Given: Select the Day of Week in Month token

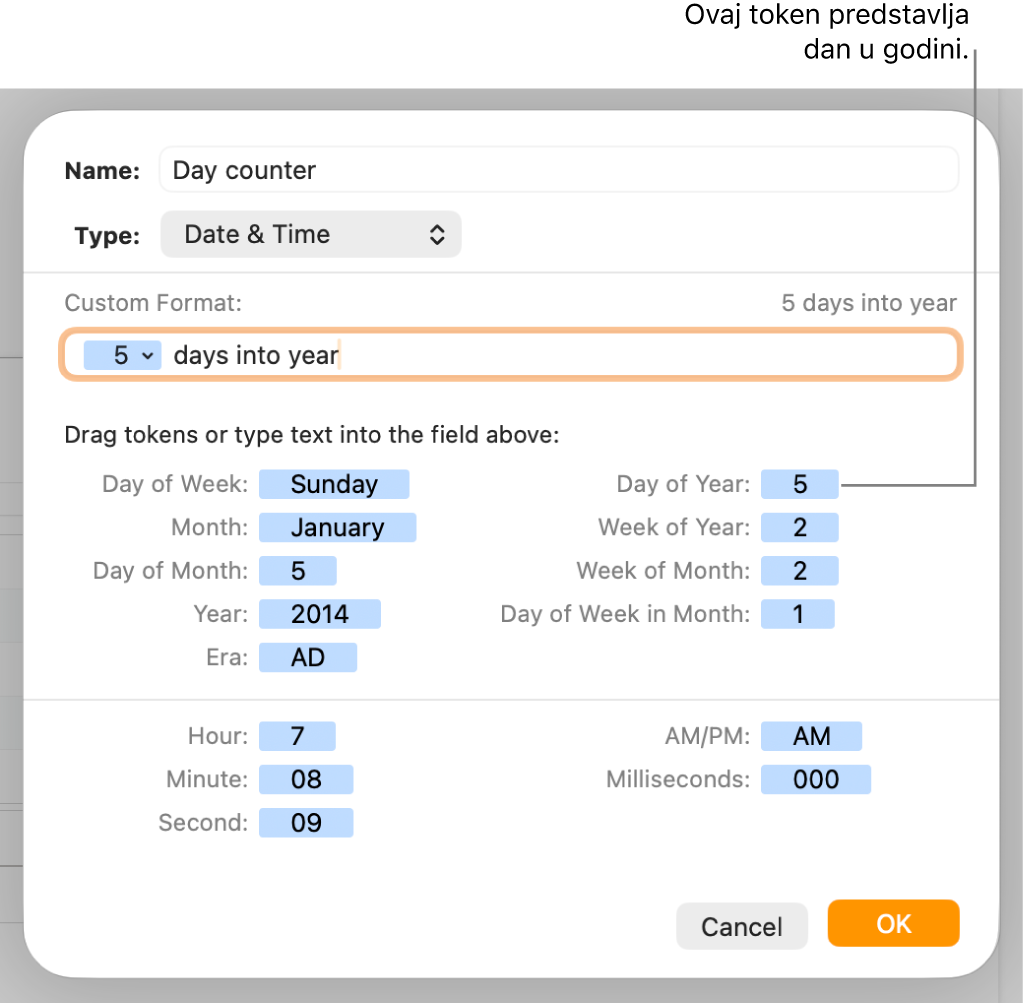Looking at the screenshot, I should (x=798, y=614).
